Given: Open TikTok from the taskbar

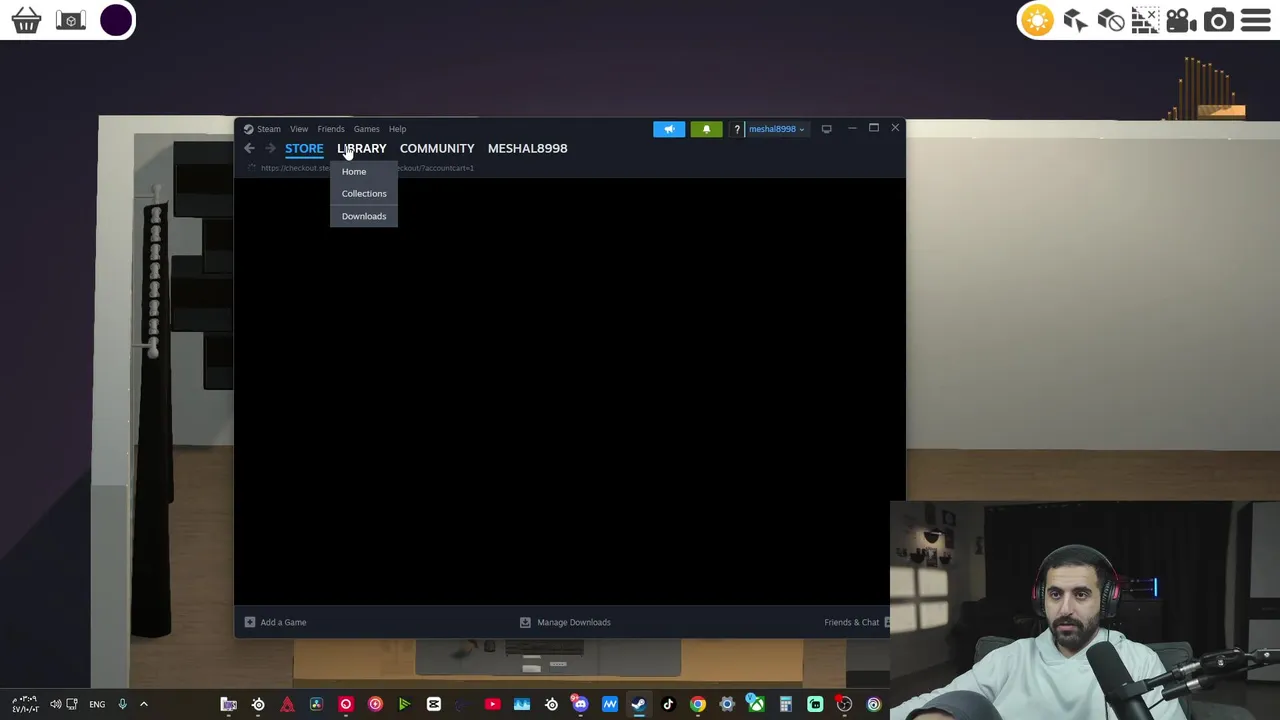Looking at the screenshot, I should [x=668, y=705].
